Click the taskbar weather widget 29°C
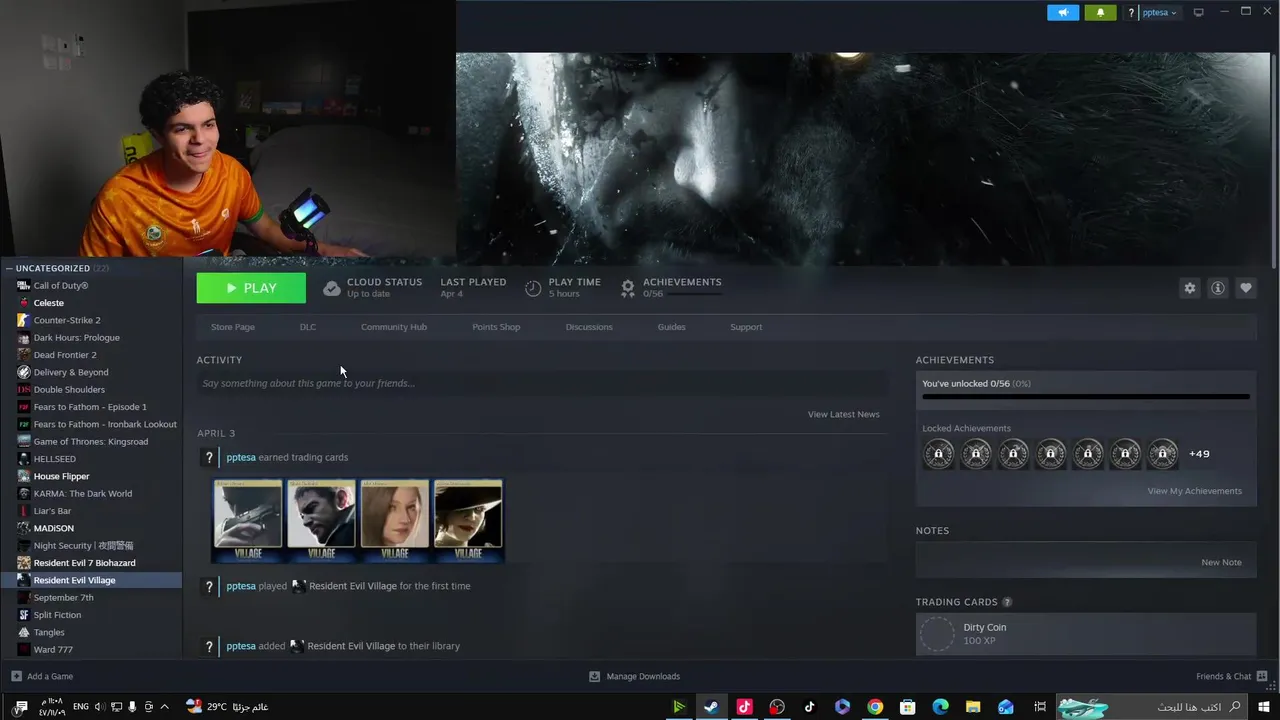The image size is (1280, 720). (x=227, y=707)
